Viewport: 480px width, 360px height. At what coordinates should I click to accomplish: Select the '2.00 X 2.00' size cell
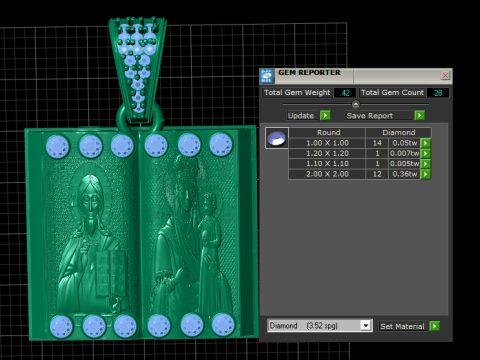click(327, 174)
